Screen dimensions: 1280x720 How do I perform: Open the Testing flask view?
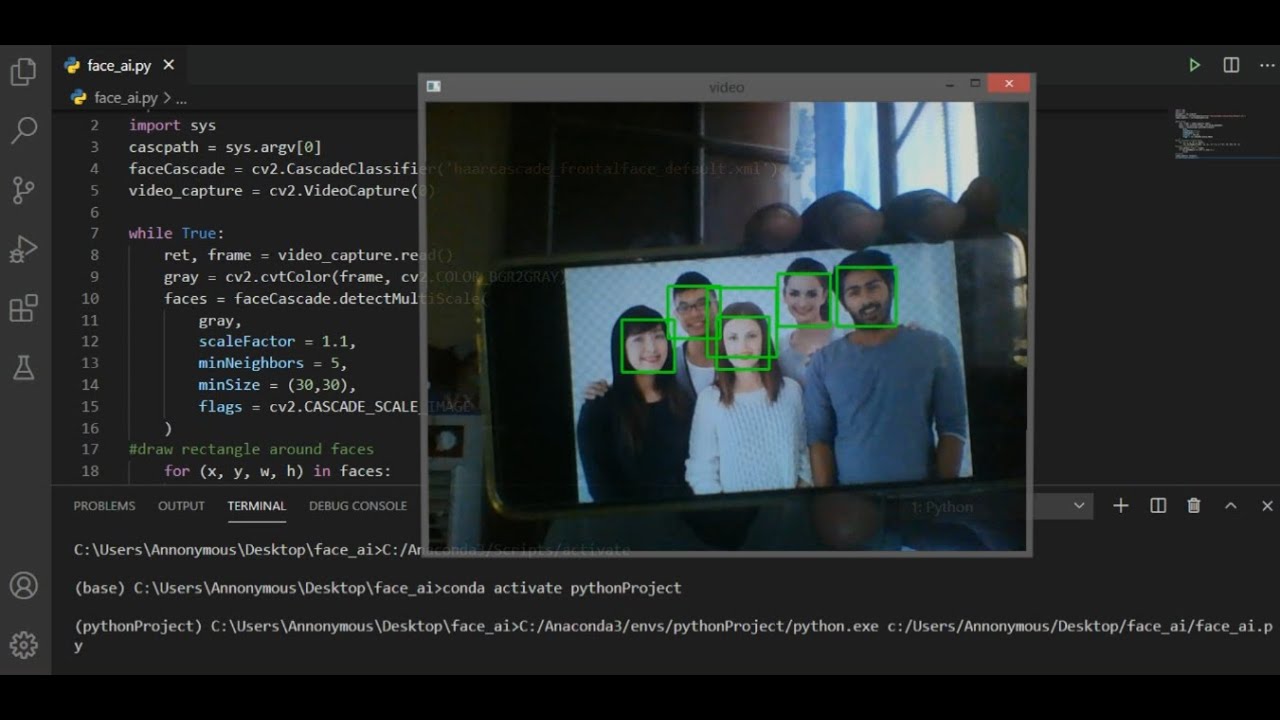(23, 367)
